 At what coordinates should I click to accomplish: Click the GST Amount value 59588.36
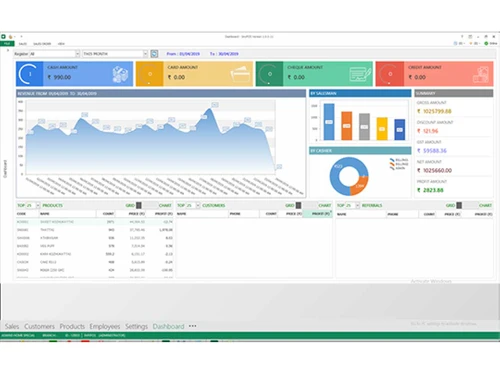(x=435, y=151)
